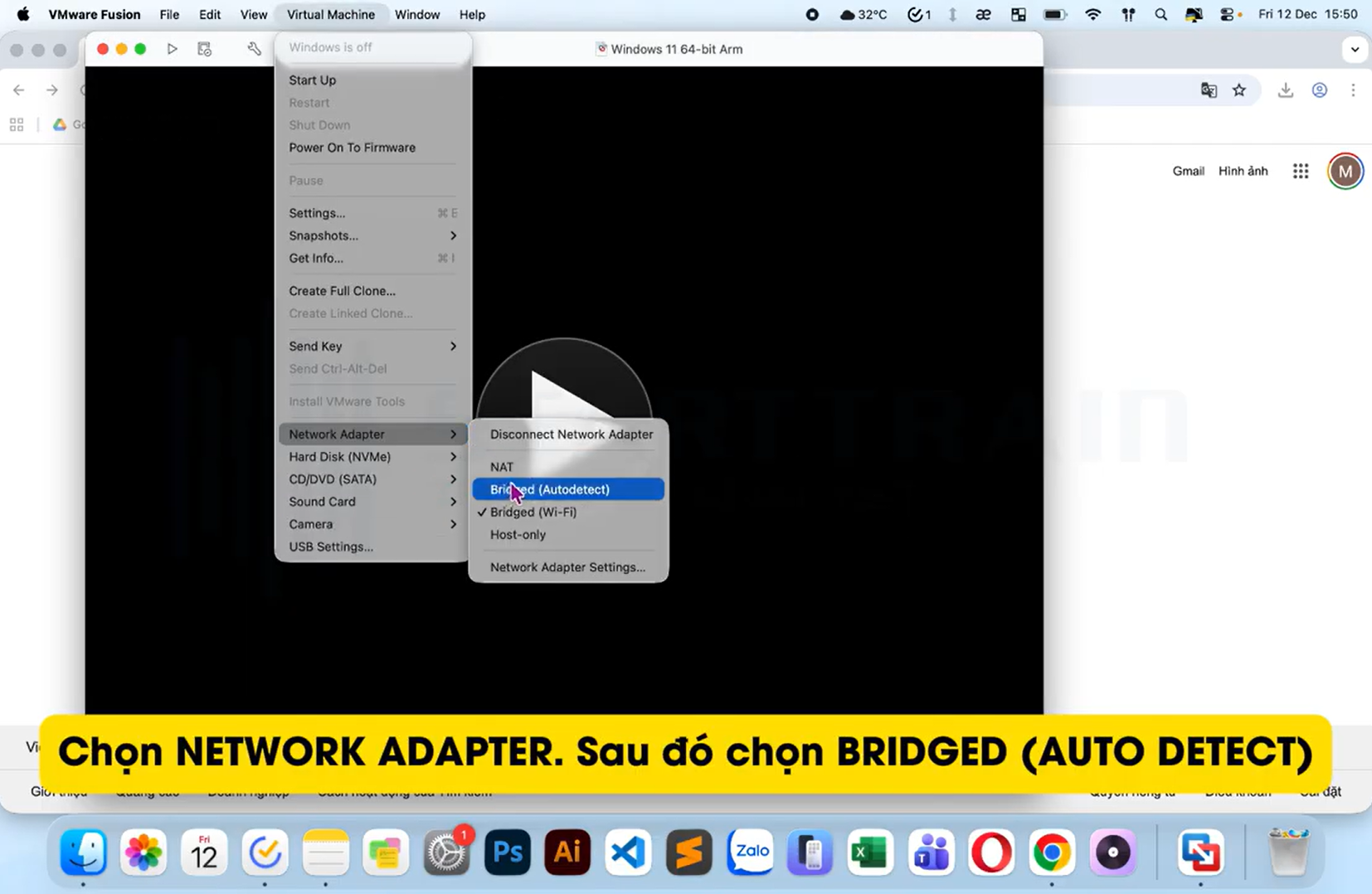Viewport: 1372px width, 894px height.
Task: Click the VM play button in toolbar
Action: (172, 49)
